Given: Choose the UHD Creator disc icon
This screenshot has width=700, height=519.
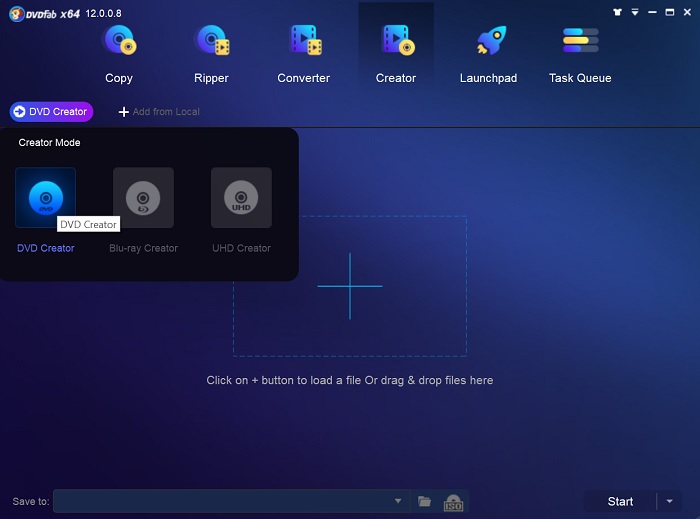Looking at the screenshot, I should click(241, 198).
